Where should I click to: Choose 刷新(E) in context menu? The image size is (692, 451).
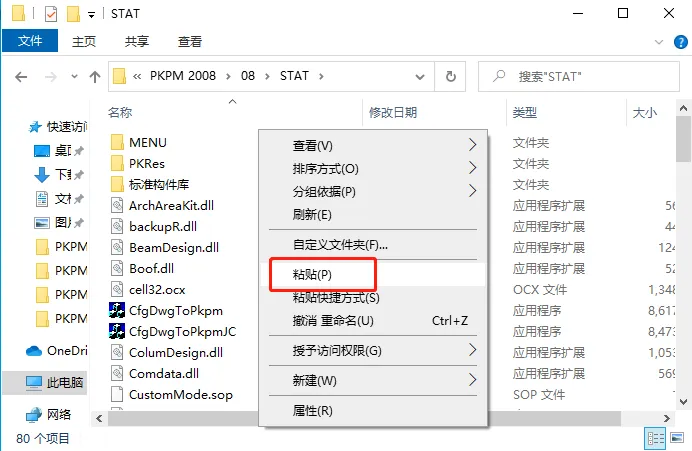[x=373, y=214]
